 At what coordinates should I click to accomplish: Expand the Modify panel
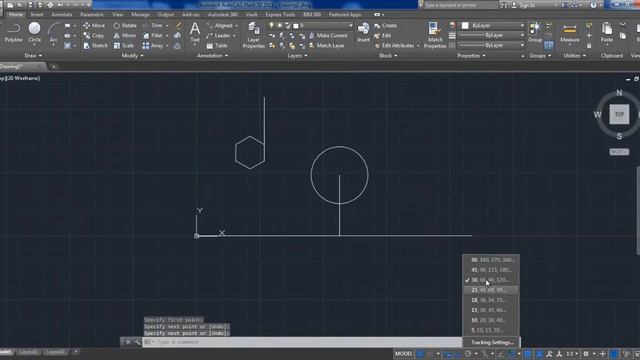[132, 56]
